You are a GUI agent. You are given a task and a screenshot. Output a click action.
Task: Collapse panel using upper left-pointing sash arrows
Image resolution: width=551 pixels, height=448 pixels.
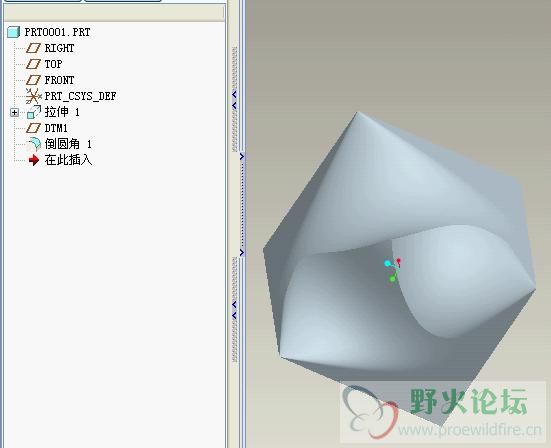(234, 100)
